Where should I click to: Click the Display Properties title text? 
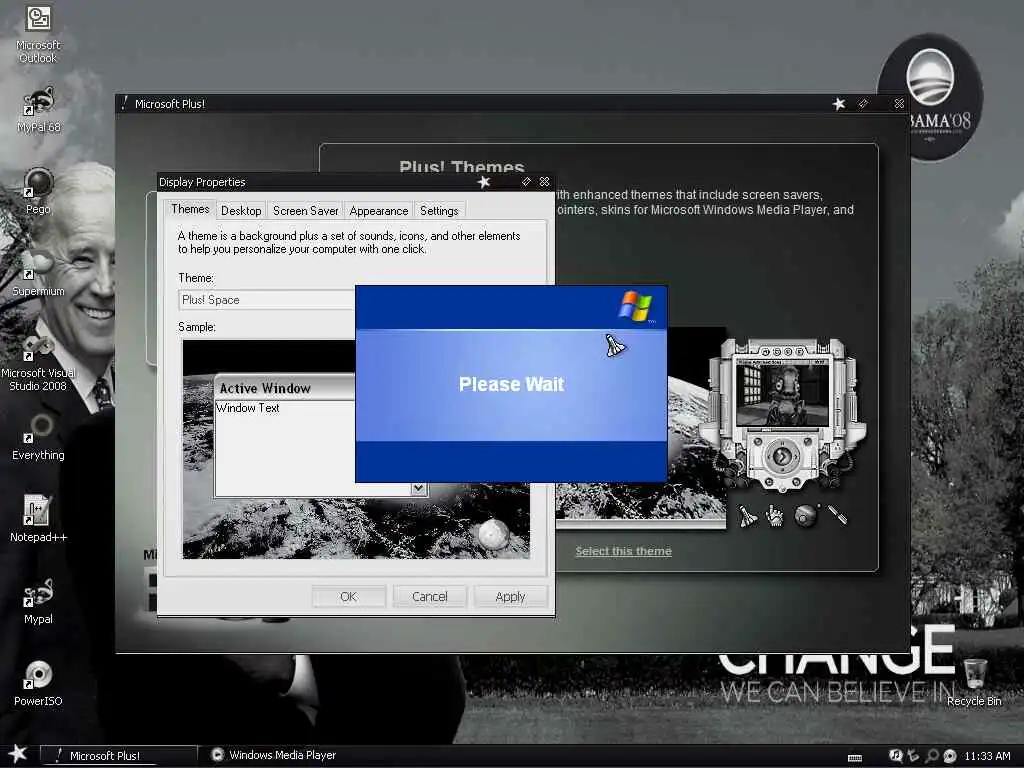(x=202, y=182)
